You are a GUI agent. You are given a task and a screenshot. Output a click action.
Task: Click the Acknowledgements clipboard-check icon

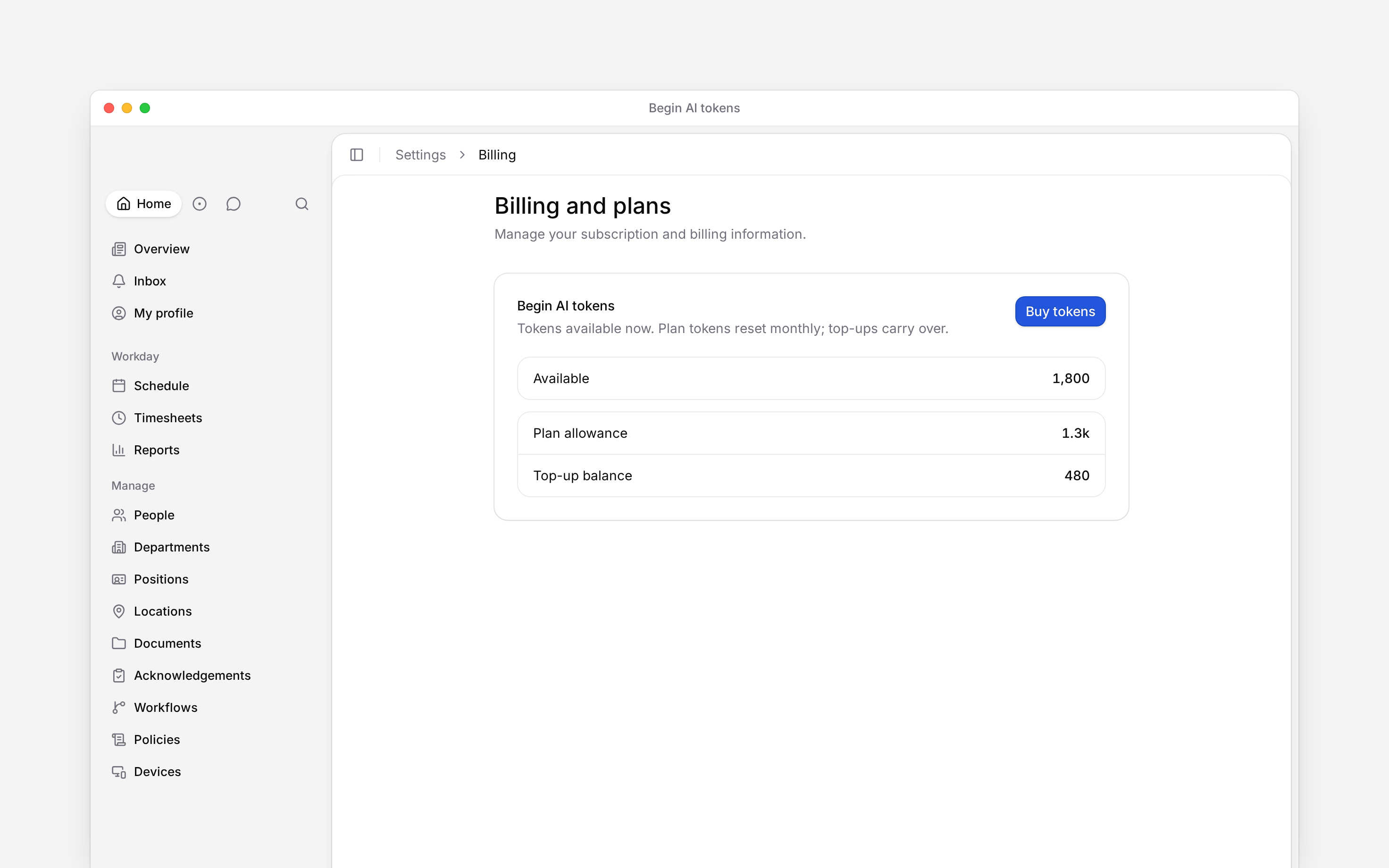click(x=119, y=676)
